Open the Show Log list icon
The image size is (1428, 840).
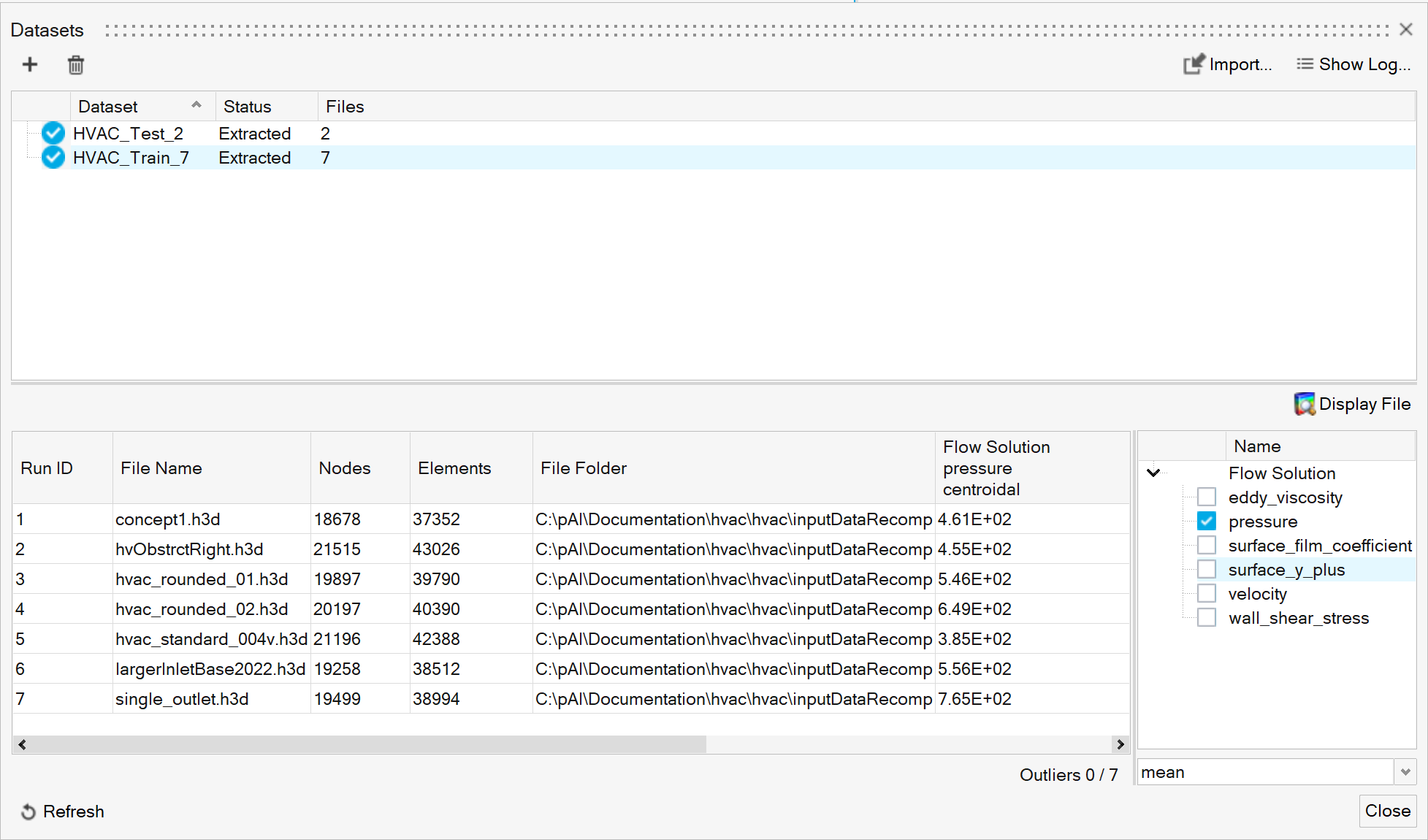tap(1305, 64)
